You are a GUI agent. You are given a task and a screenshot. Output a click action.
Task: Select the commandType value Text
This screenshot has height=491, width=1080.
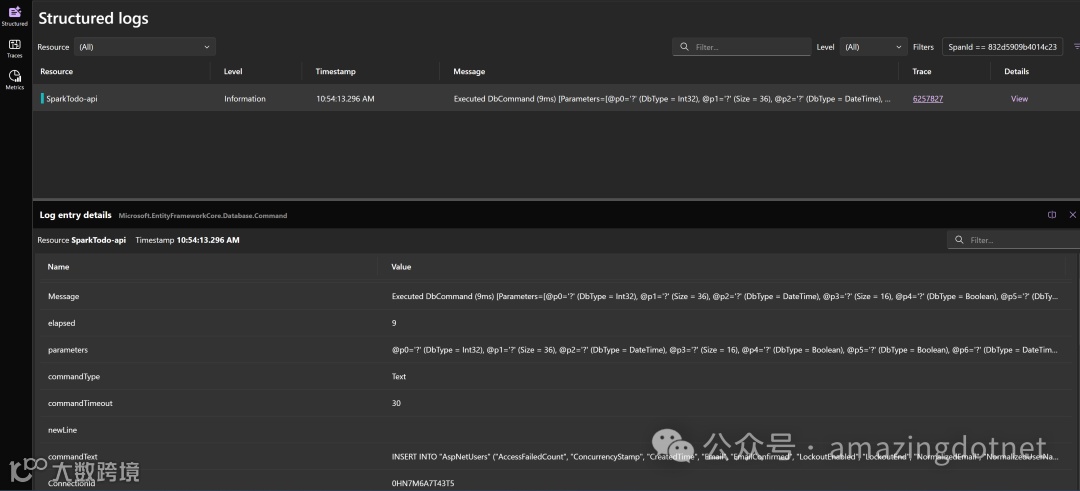[399, 377]
